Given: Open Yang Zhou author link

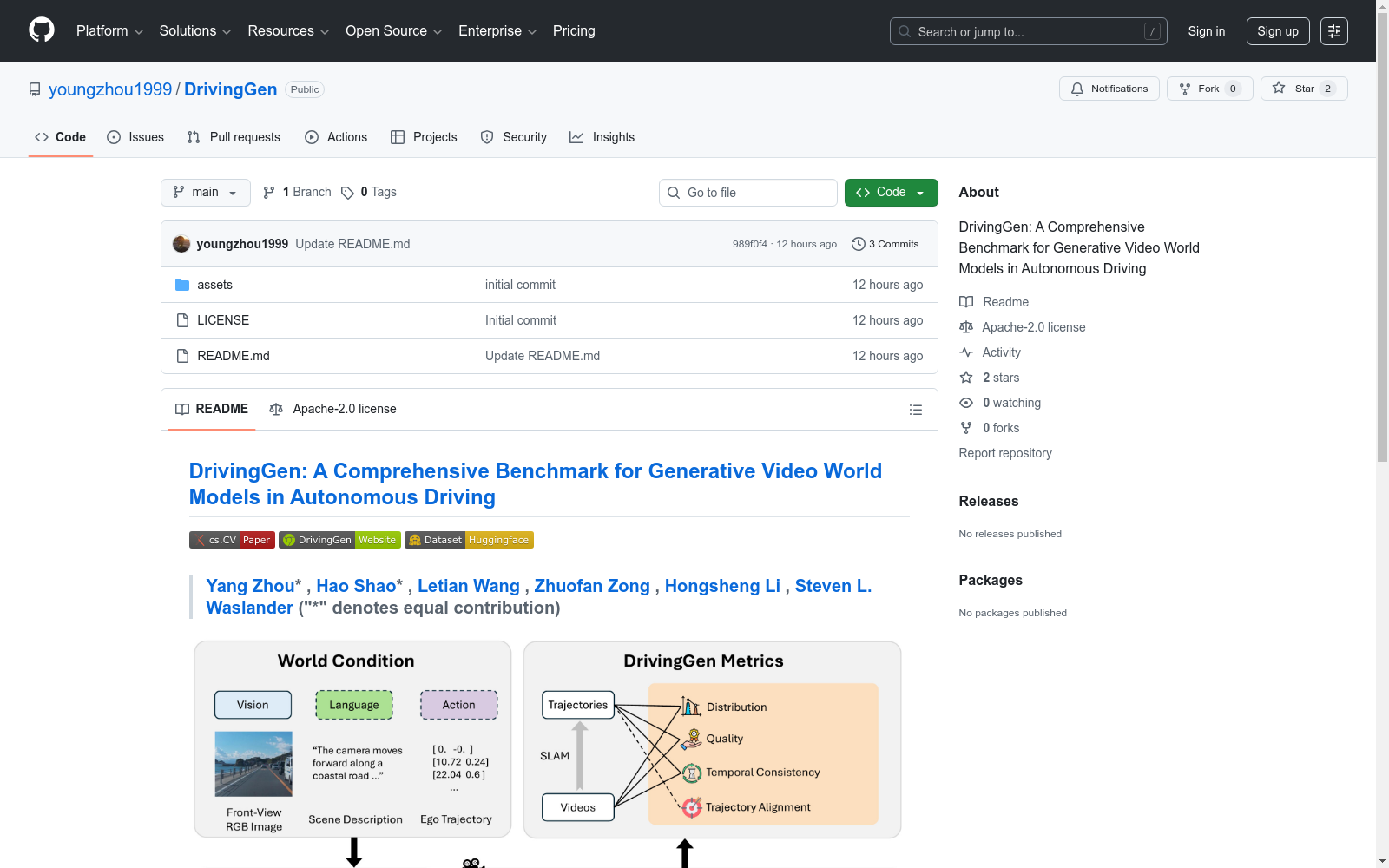Looking at the screenshot, I should (250, 586).
